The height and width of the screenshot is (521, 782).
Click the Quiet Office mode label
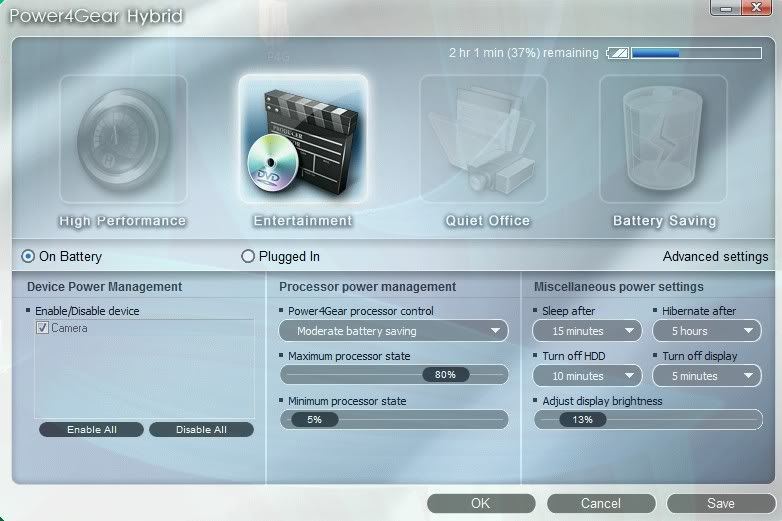(x=488, y=221)
